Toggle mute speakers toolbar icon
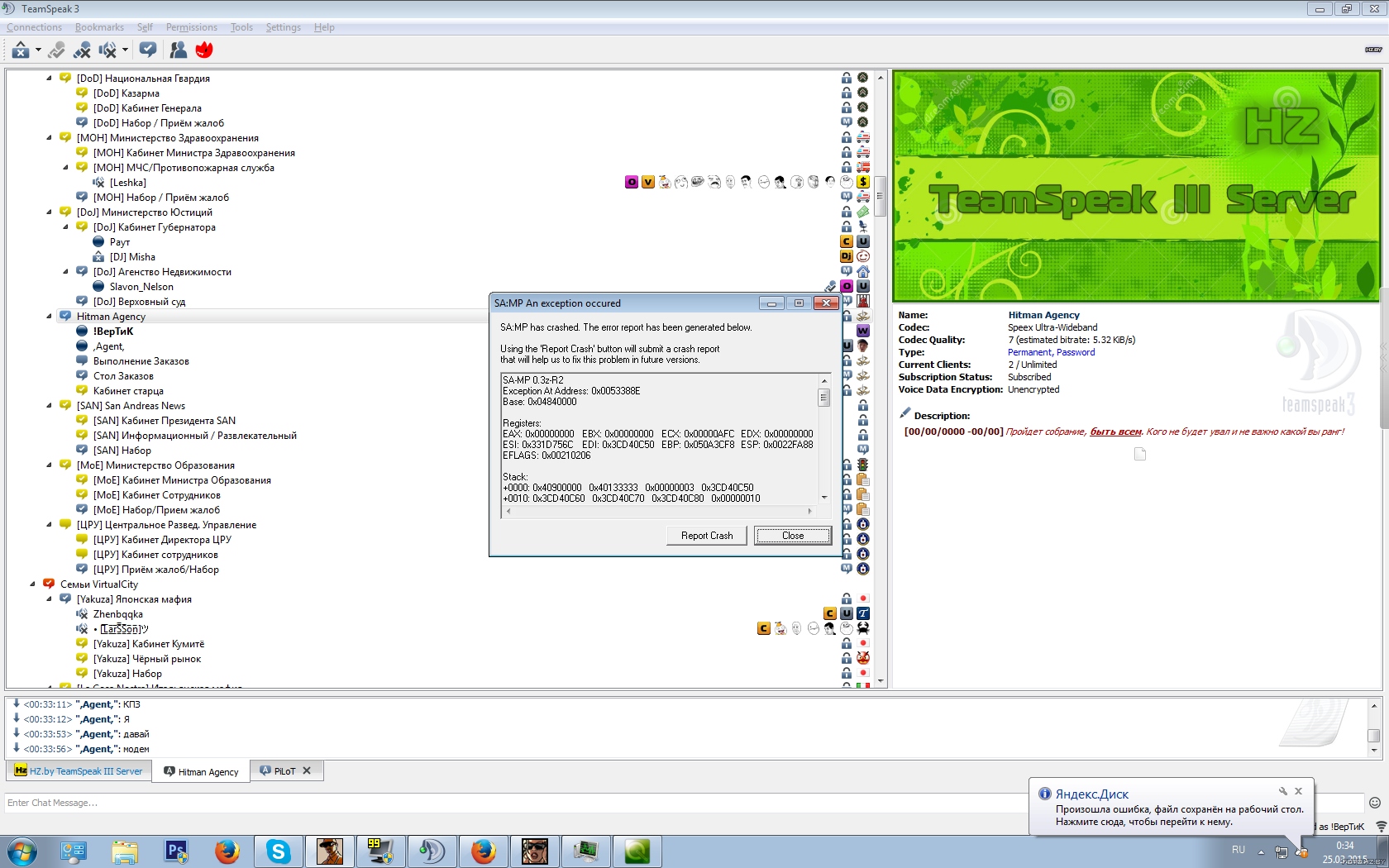This screenshot has height=868, width=1389. pos(107,50)
